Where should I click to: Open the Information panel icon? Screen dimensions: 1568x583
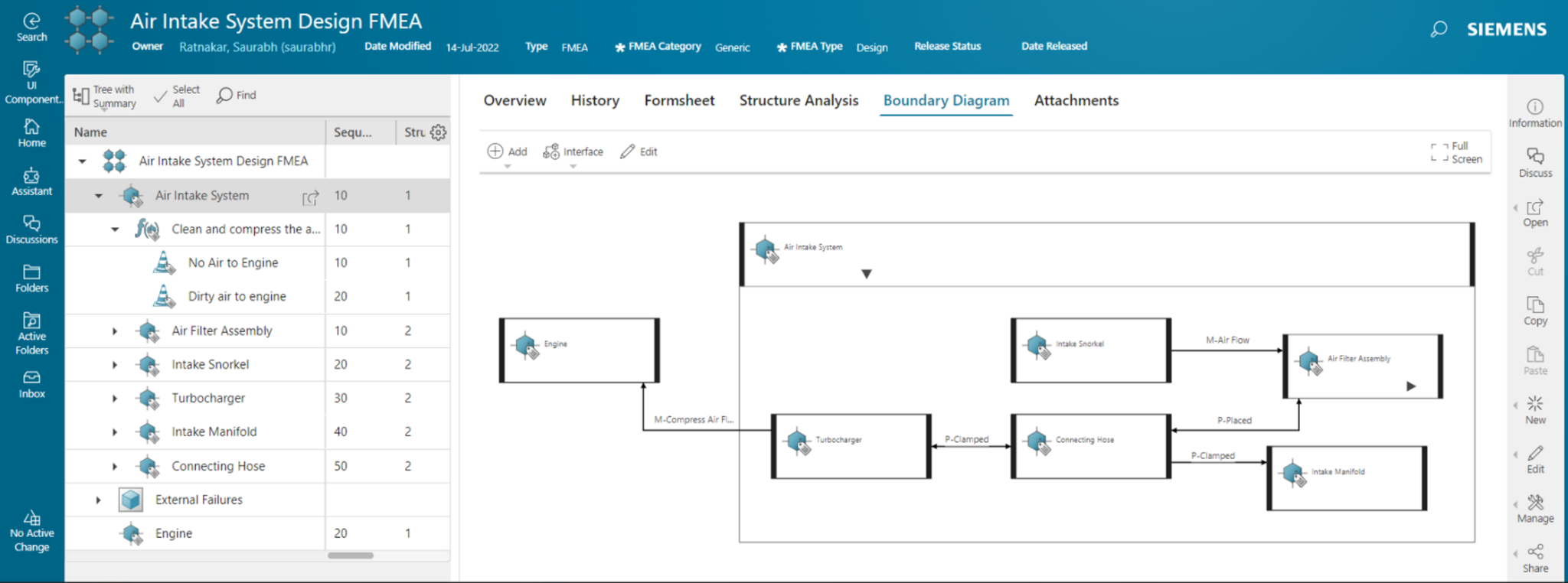1534,112
